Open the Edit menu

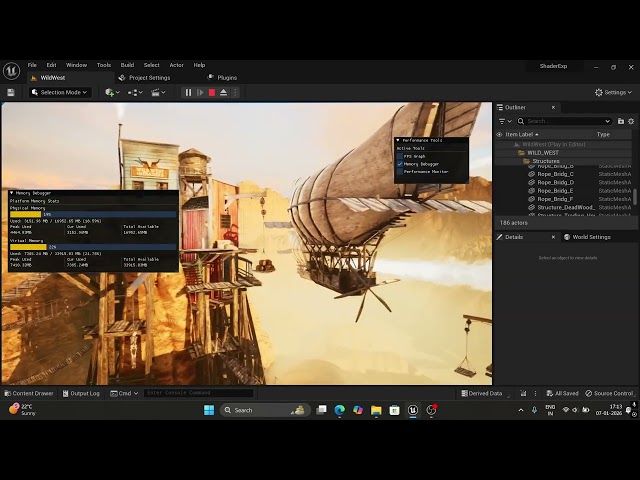tap(51, 65)
